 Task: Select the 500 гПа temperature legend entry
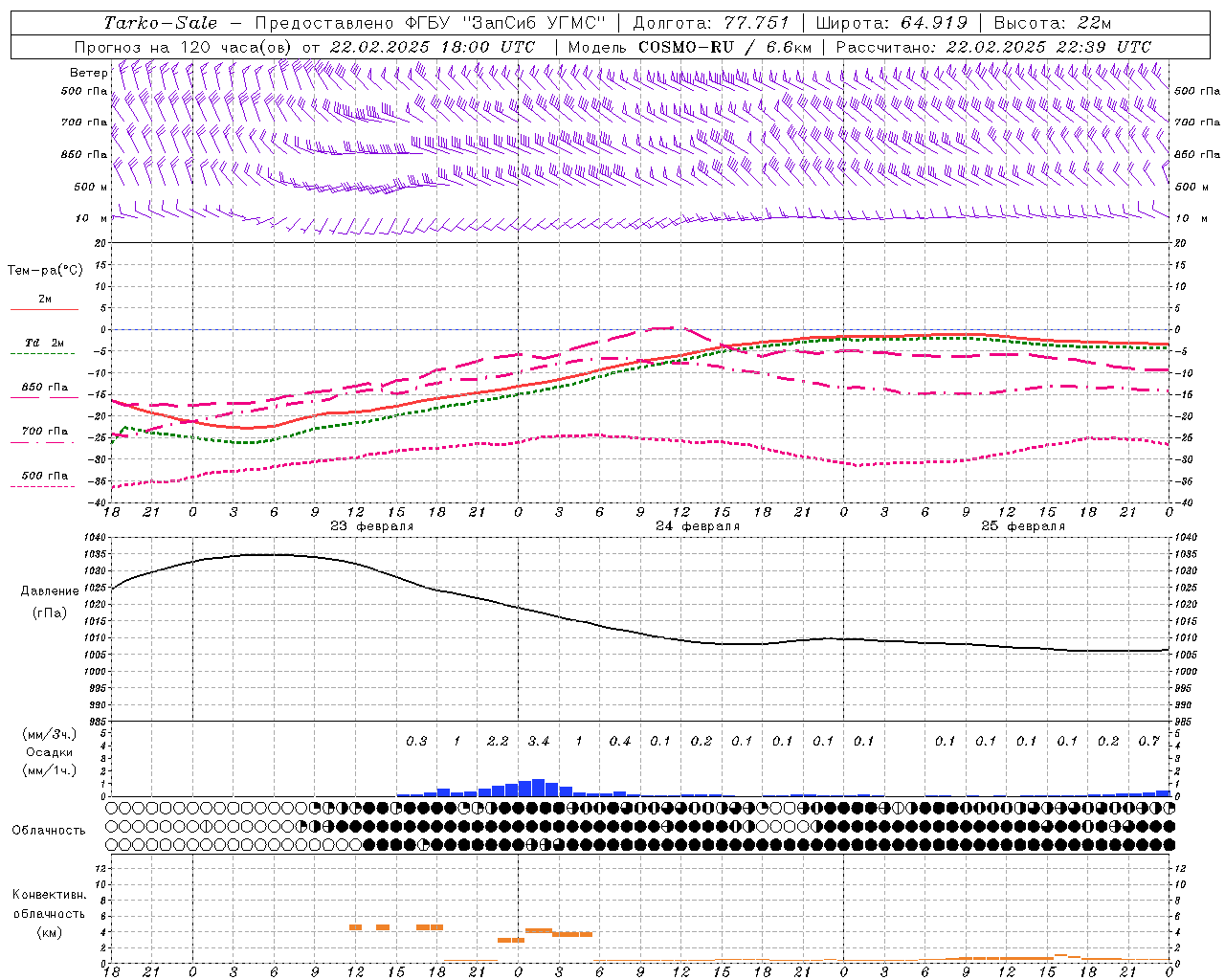pos(44,476)
